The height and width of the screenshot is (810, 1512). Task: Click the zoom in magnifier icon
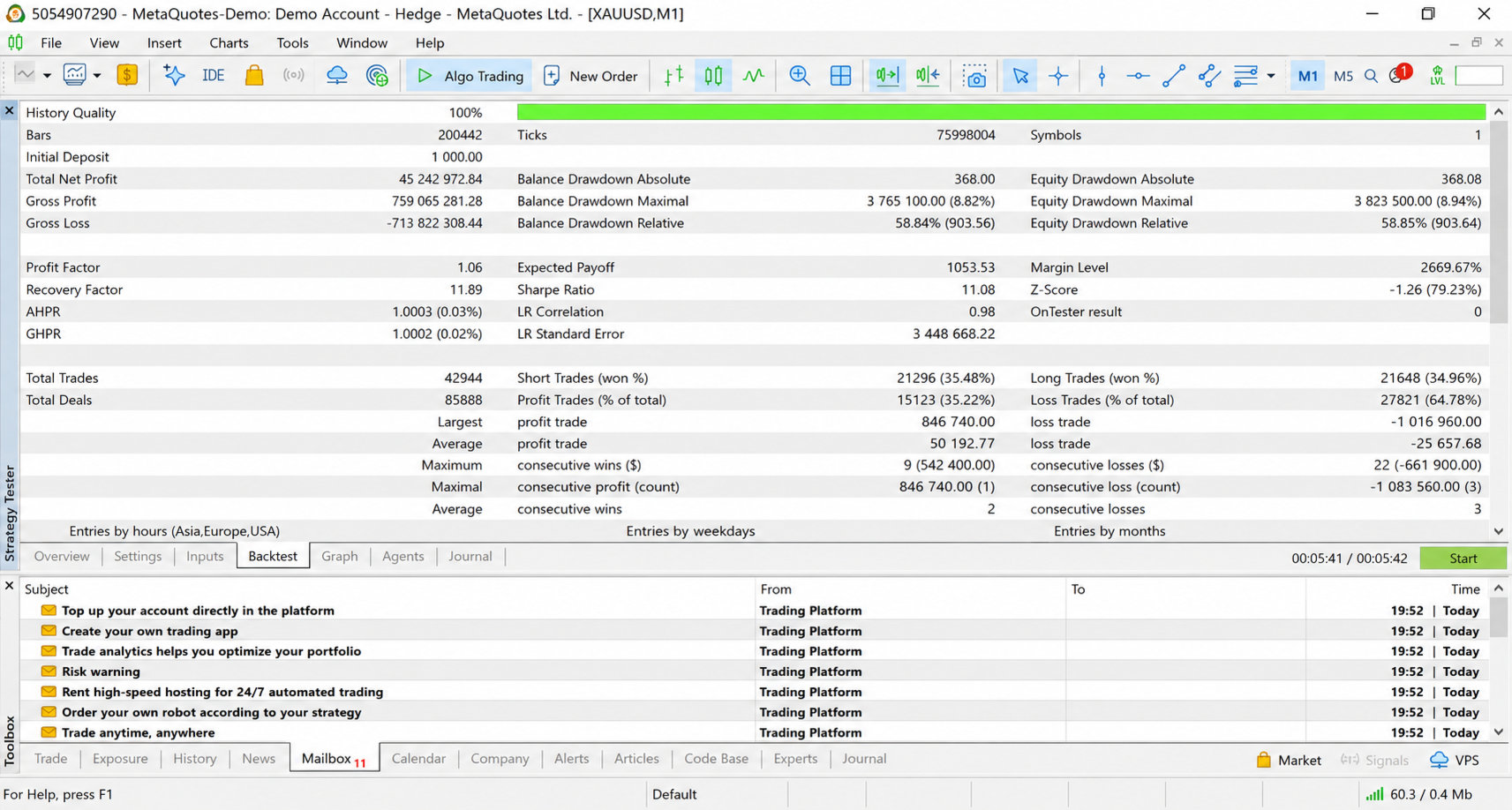tap(800, 76)
